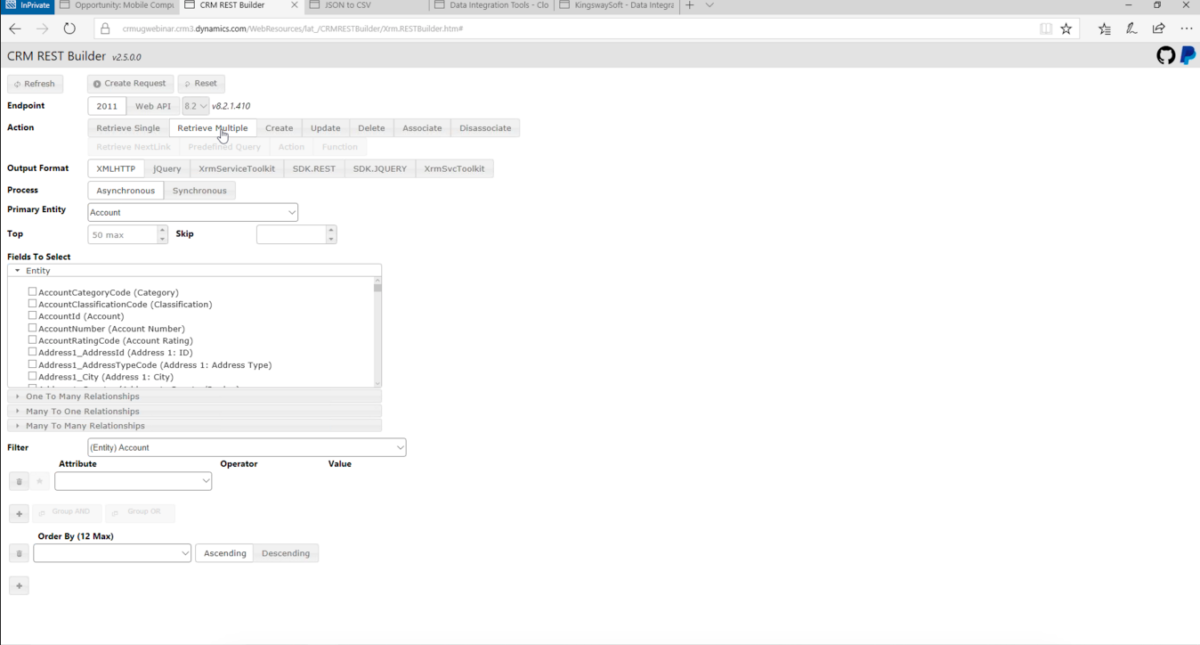The width and height of the screenshot is (1200, 645).
Task: Open the browser more options menu
Action: click(1185, 29)
